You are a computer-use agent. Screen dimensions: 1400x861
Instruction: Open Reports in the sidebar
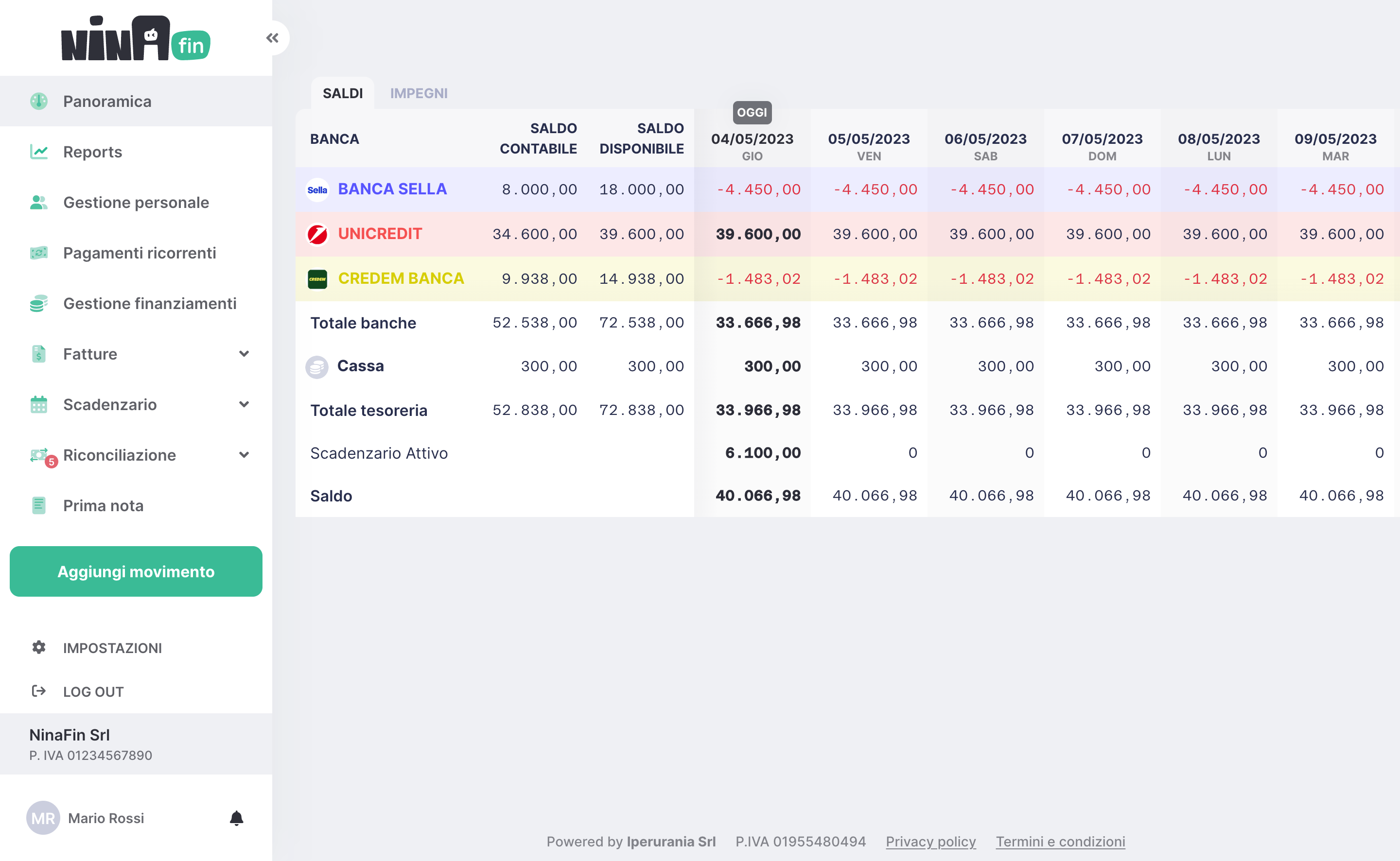(x=92, y=152)
